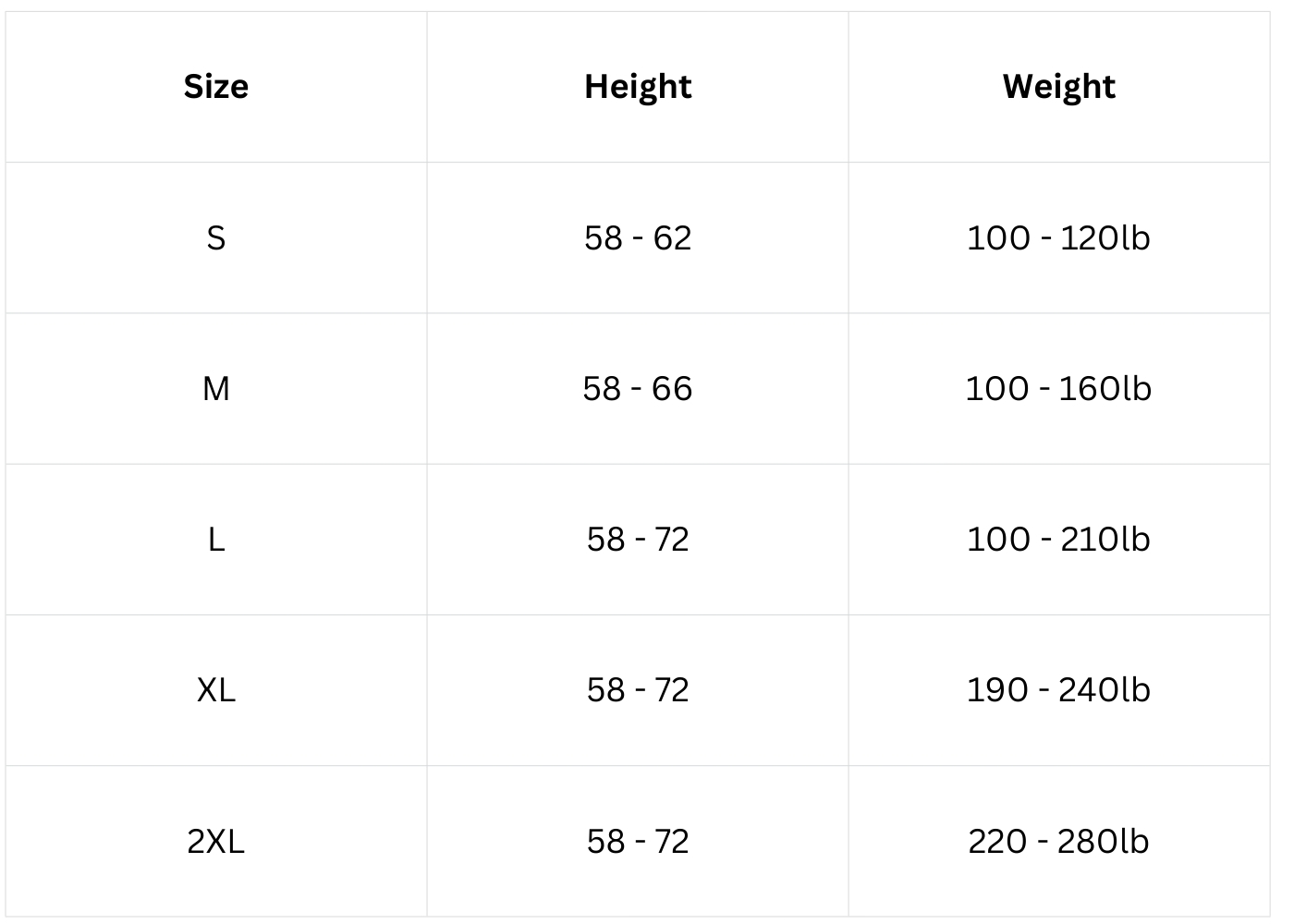This screenshot has width=1294, height=924.
Task: Select the 2XL size cell
Action: (215, 842)
